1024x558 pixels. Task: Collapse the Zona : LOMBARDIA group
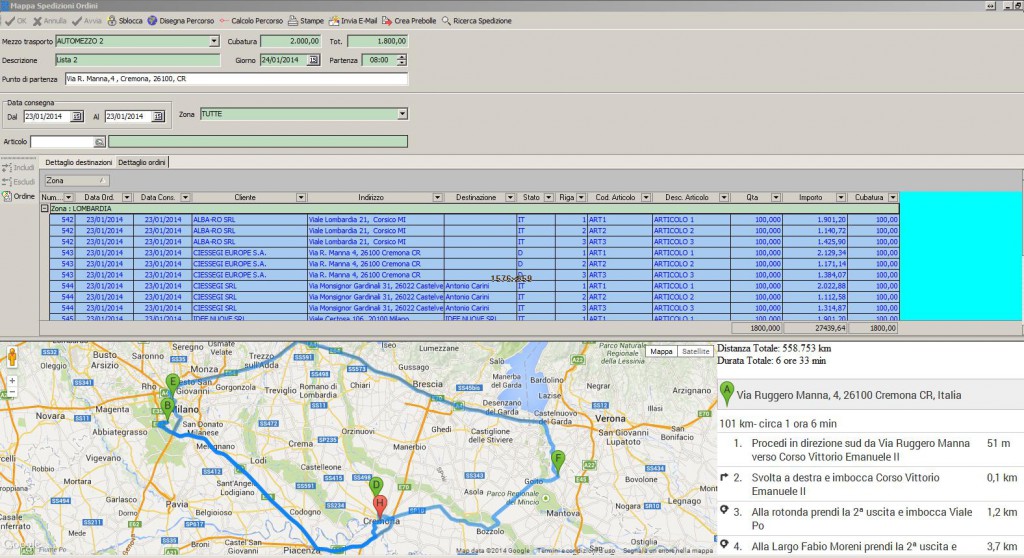(x=45, y=208)
